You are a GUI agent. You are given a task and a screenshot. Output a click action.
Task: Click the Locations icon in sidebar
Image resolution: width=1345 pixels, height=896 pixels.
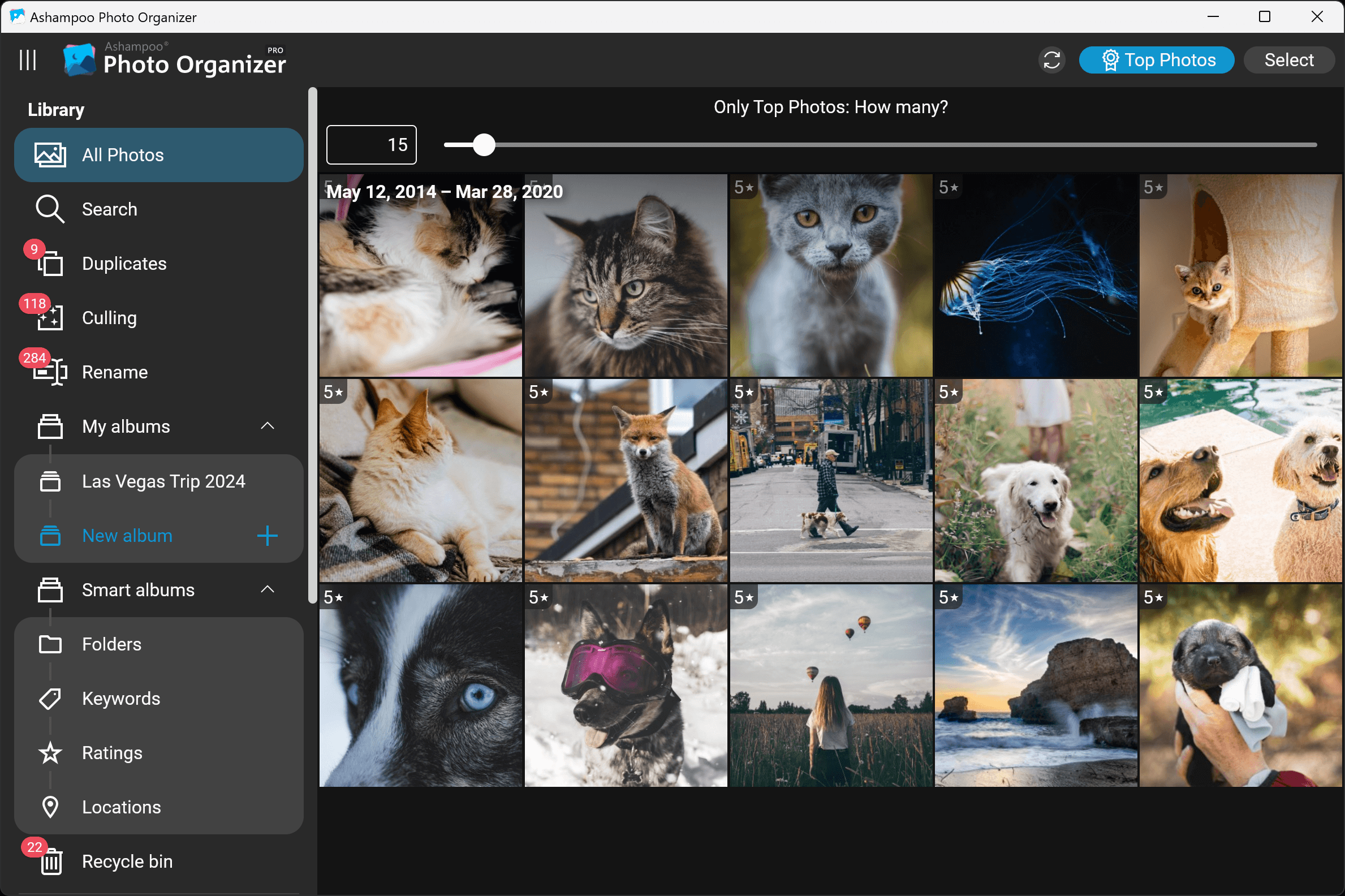pyautogui.click(x=50, y=806)
